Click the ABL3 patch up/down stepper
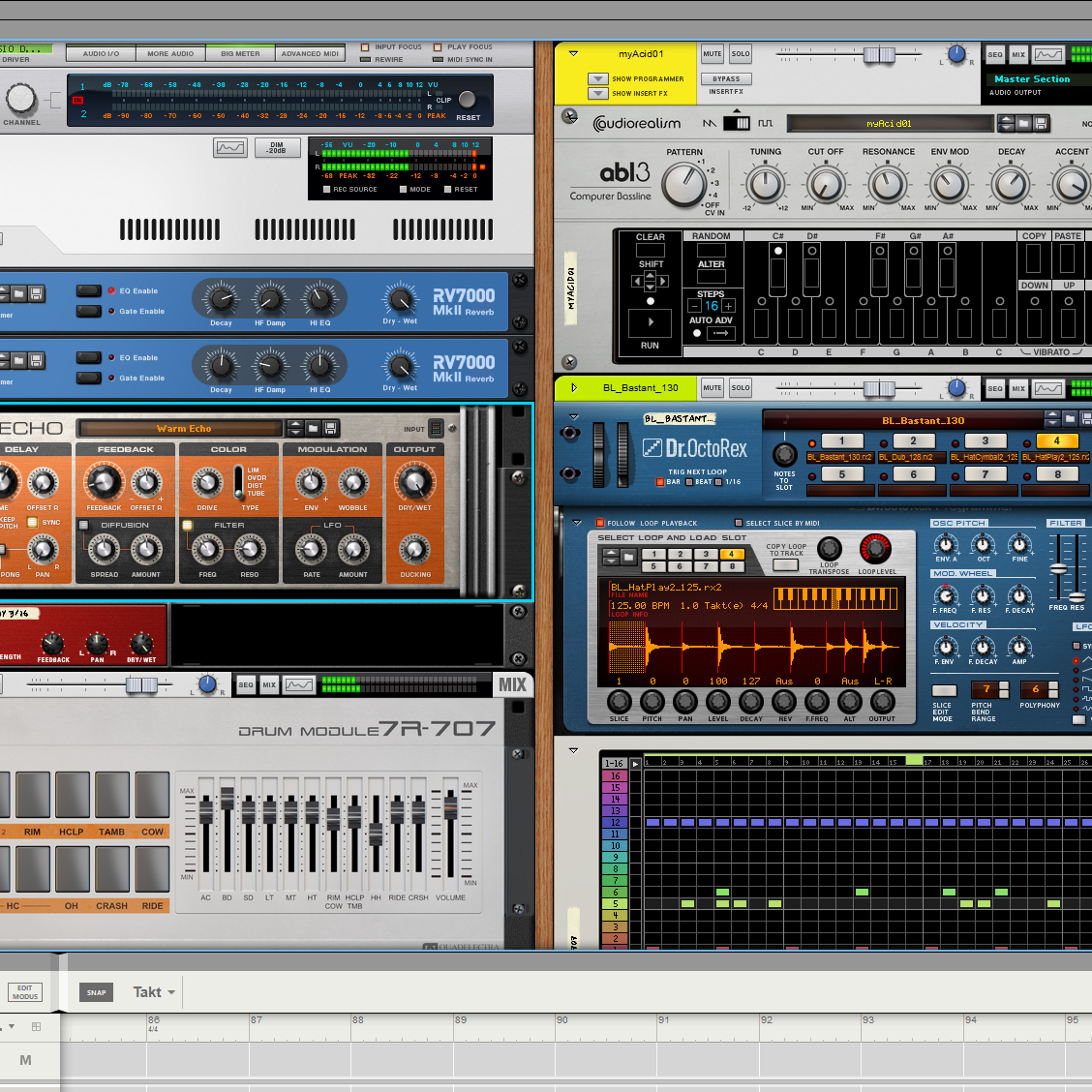The height and width of the screenshot is (1092, 1092). (1006, 123)
